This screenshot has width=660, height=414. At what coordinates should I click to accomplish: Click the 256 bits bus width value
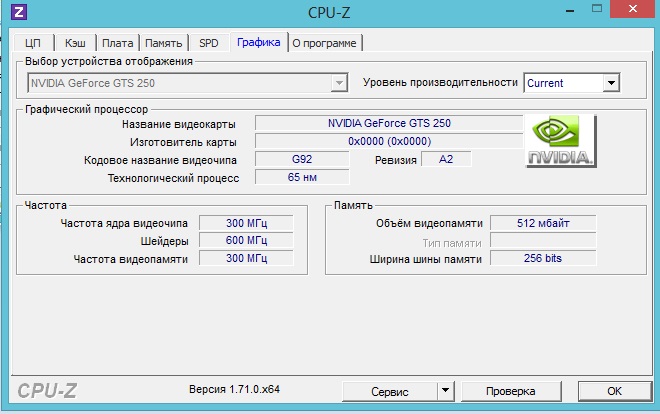543,258
